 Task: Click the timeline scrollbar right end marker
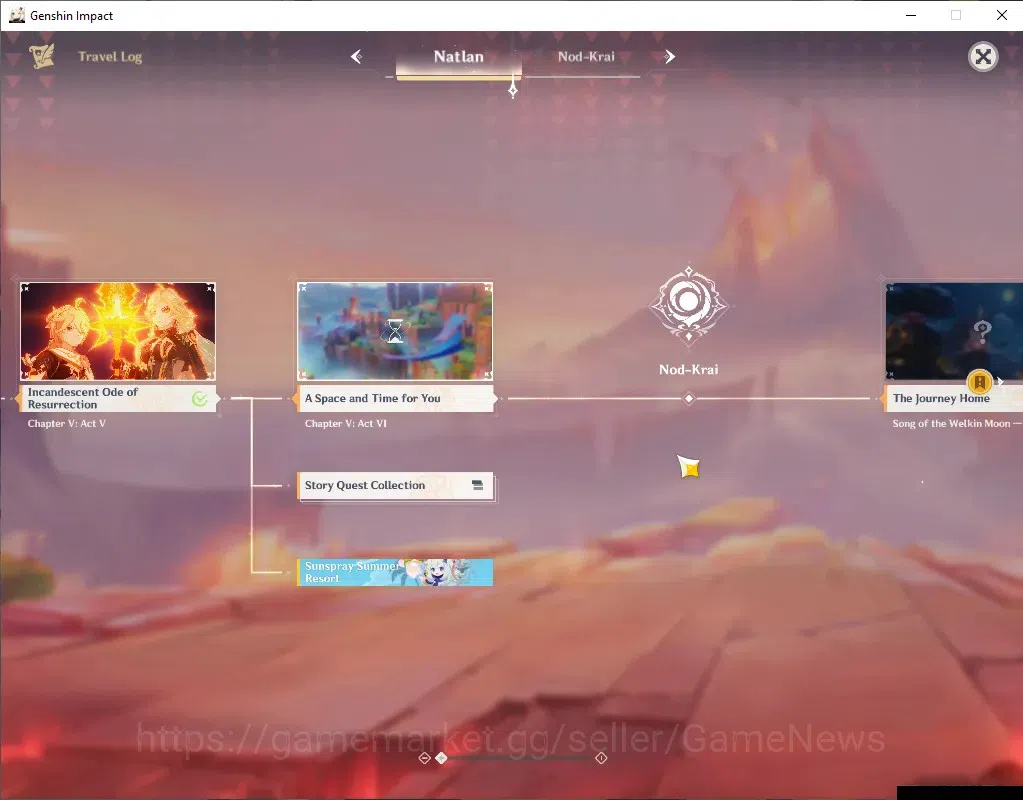601,758
